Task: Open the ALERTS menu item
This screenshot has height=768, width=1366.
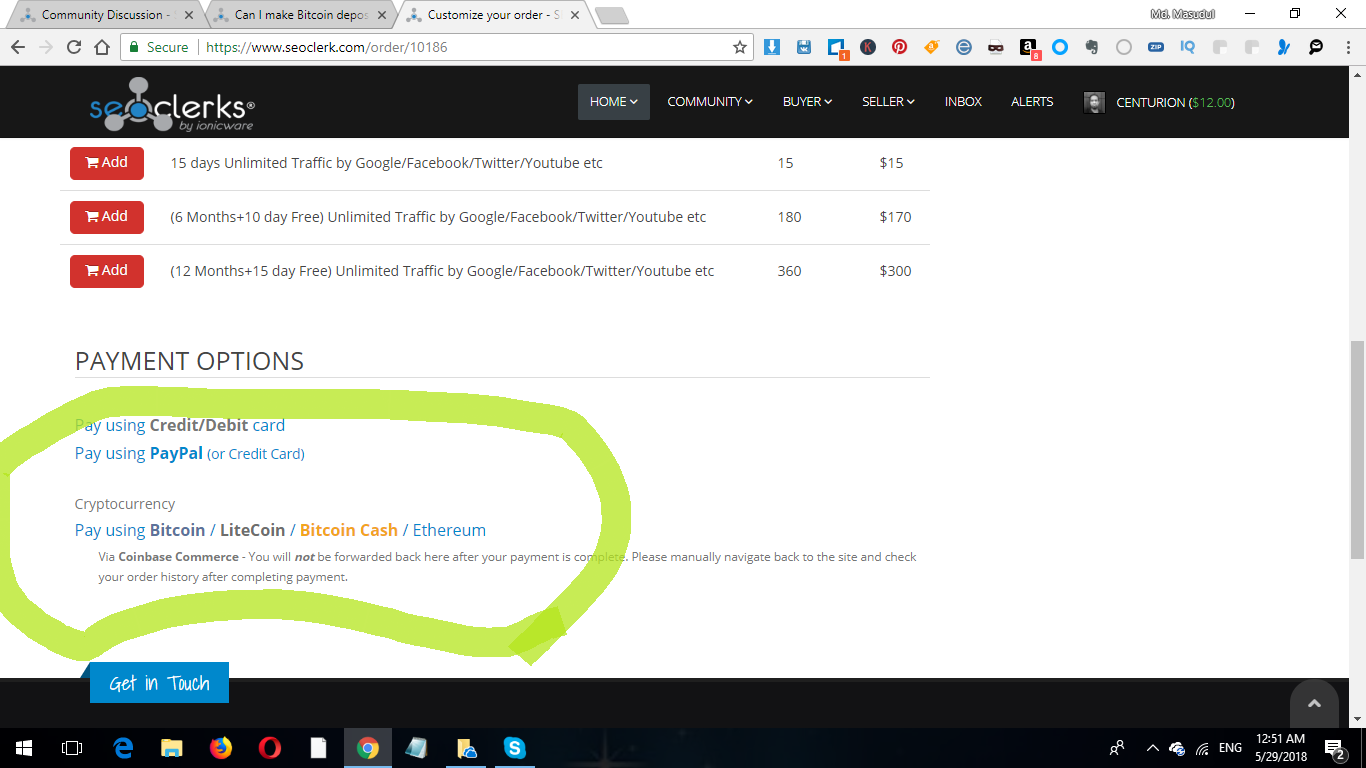Action: tap(1032, 102)
